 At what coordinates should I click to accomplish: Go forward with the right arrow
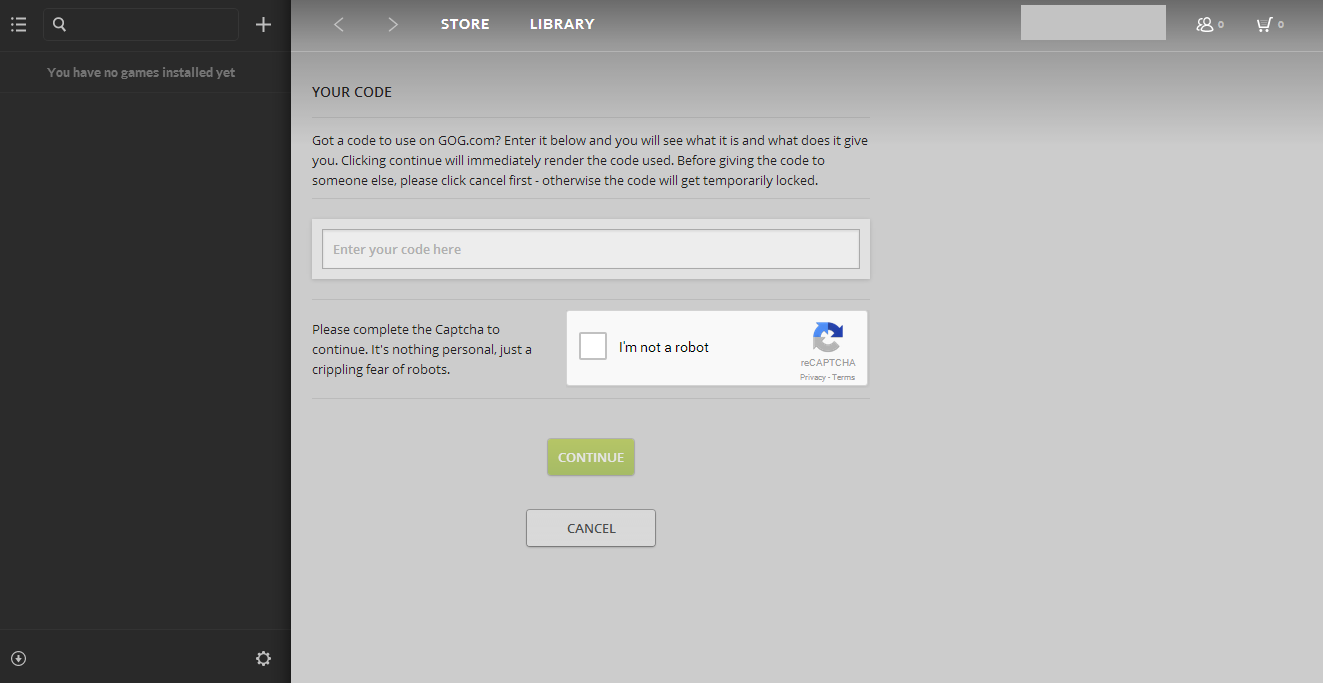(x=393, y=25)
